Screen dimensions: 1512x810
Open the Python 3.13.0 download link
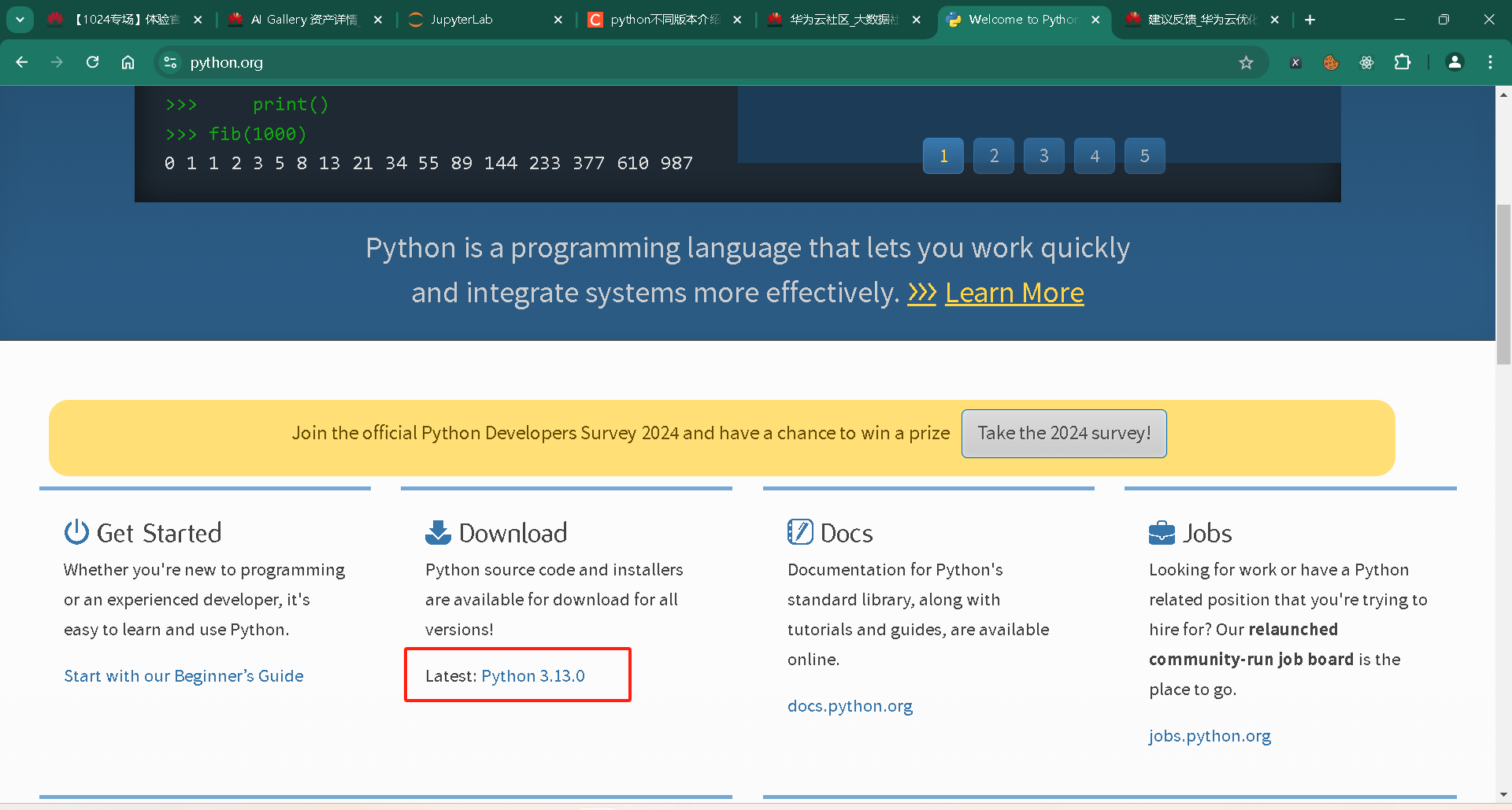point(533,676)
